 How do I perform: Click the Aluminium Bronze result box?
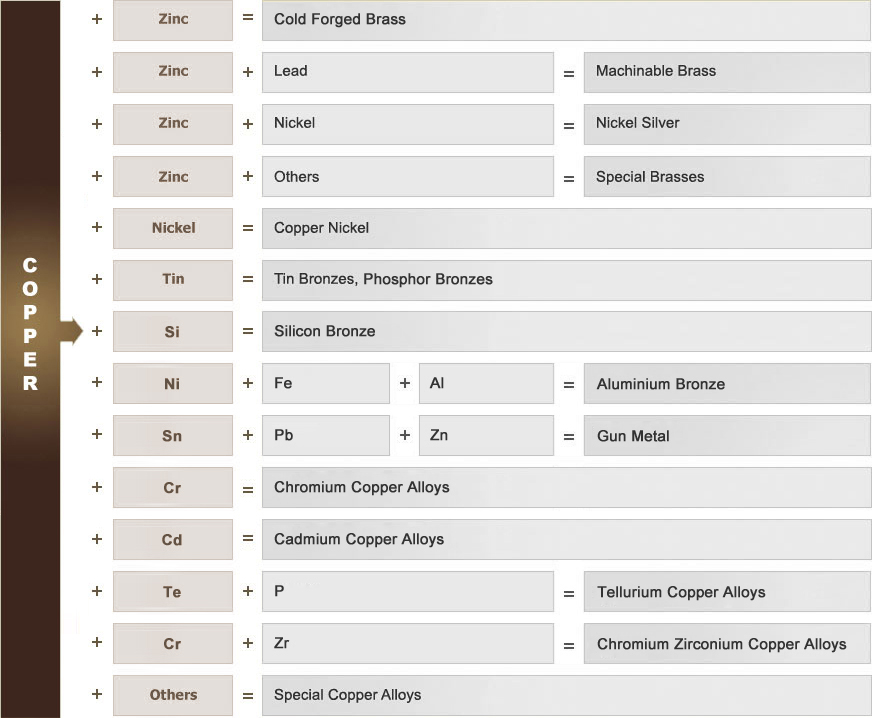(727, 384)
